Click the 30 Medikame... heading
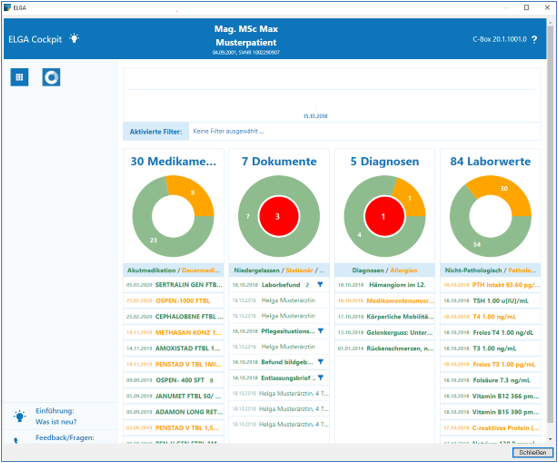The height and width of the screenshot is (463, 558). pyautogui.click(x=173, y=161)
